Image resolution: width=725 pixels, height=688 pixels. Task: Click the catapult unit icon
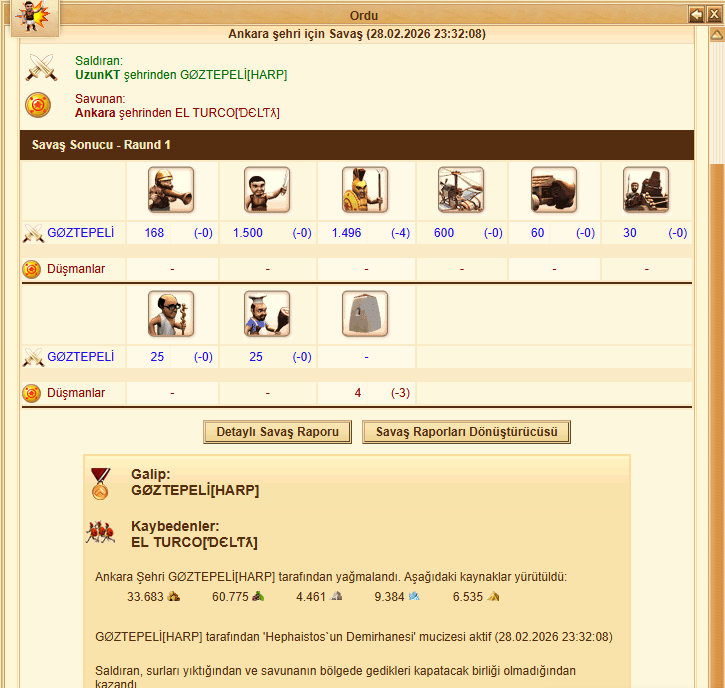tap(646, 190)
